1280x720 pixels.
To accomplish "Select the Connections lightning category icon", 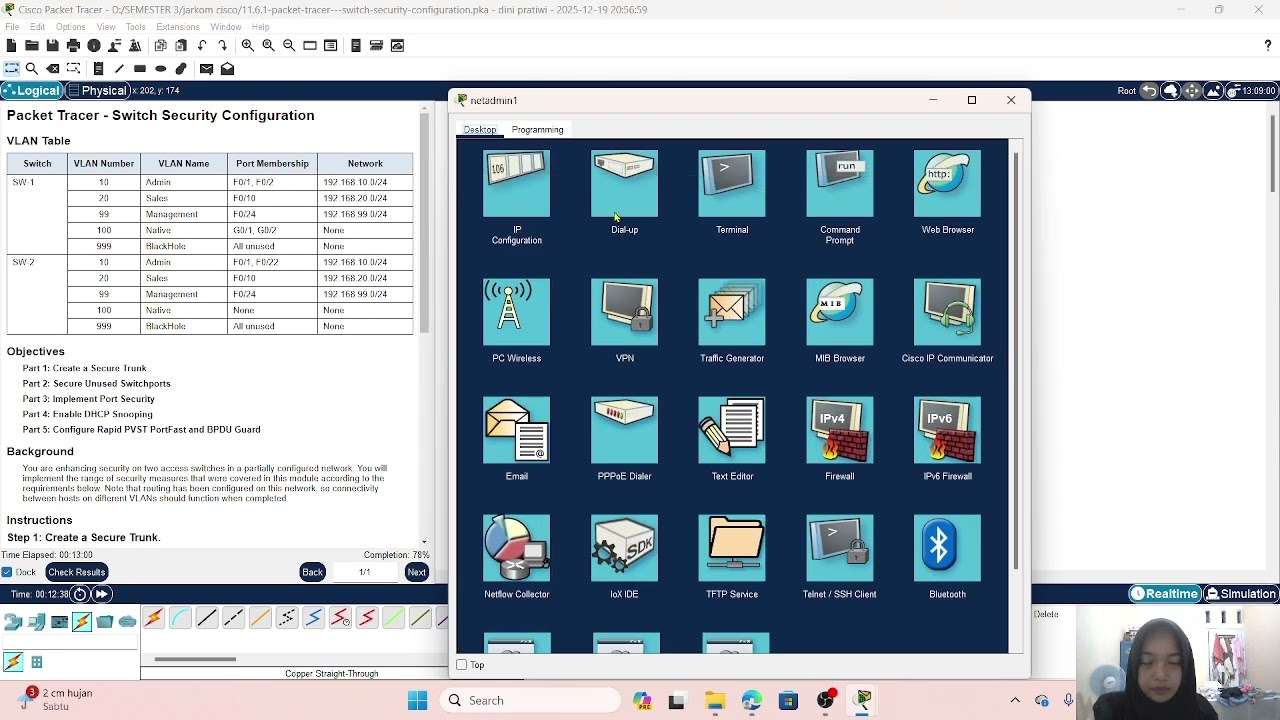I will [x=82, y=622].
